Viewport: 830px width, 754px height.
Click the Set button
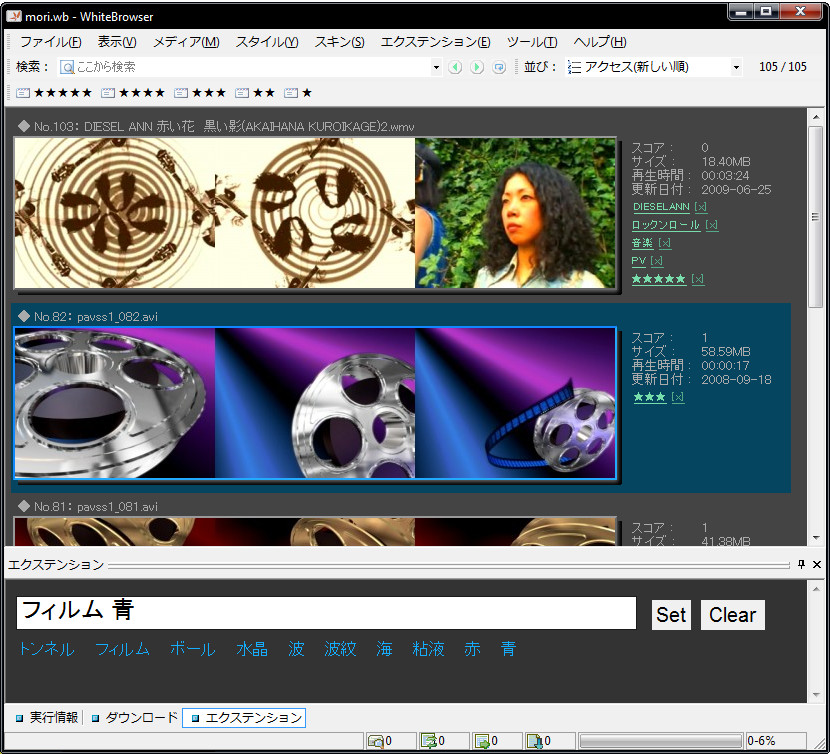[x=671, y=615]
